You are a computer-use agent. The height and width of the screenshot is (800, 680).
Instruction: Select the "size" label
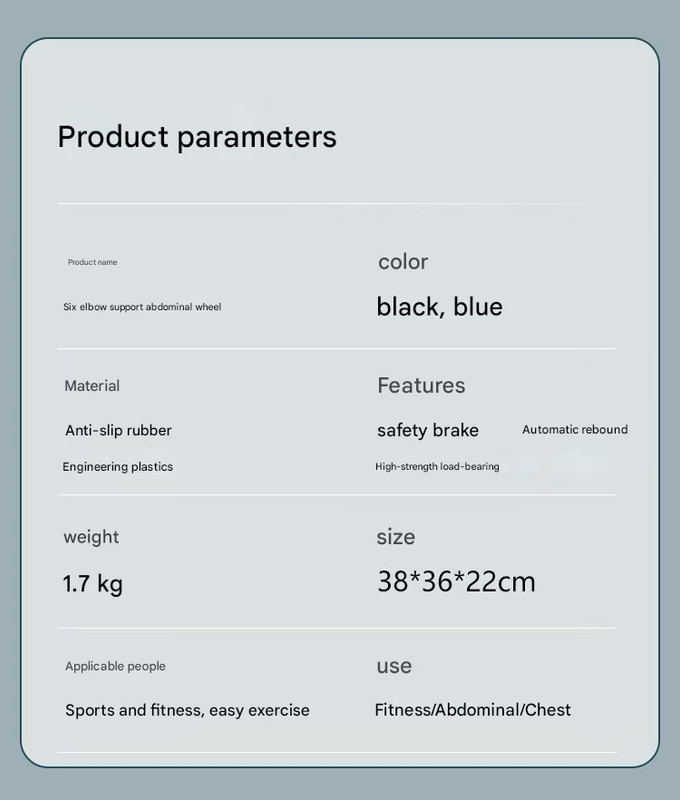396,537
